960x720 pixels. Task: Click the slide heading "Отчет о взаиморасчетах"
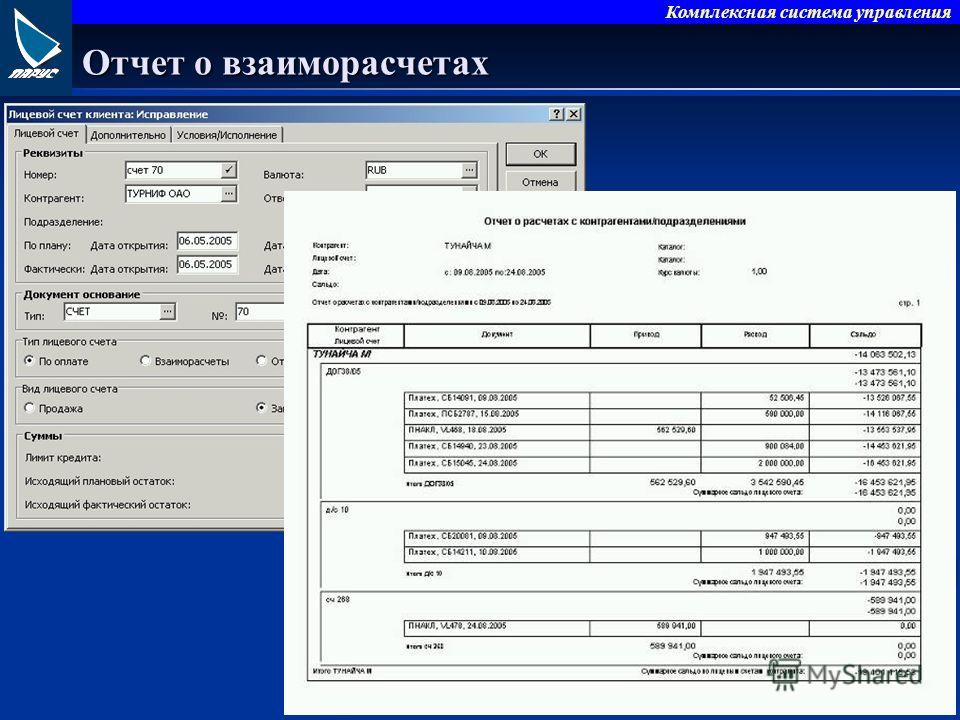285,62
